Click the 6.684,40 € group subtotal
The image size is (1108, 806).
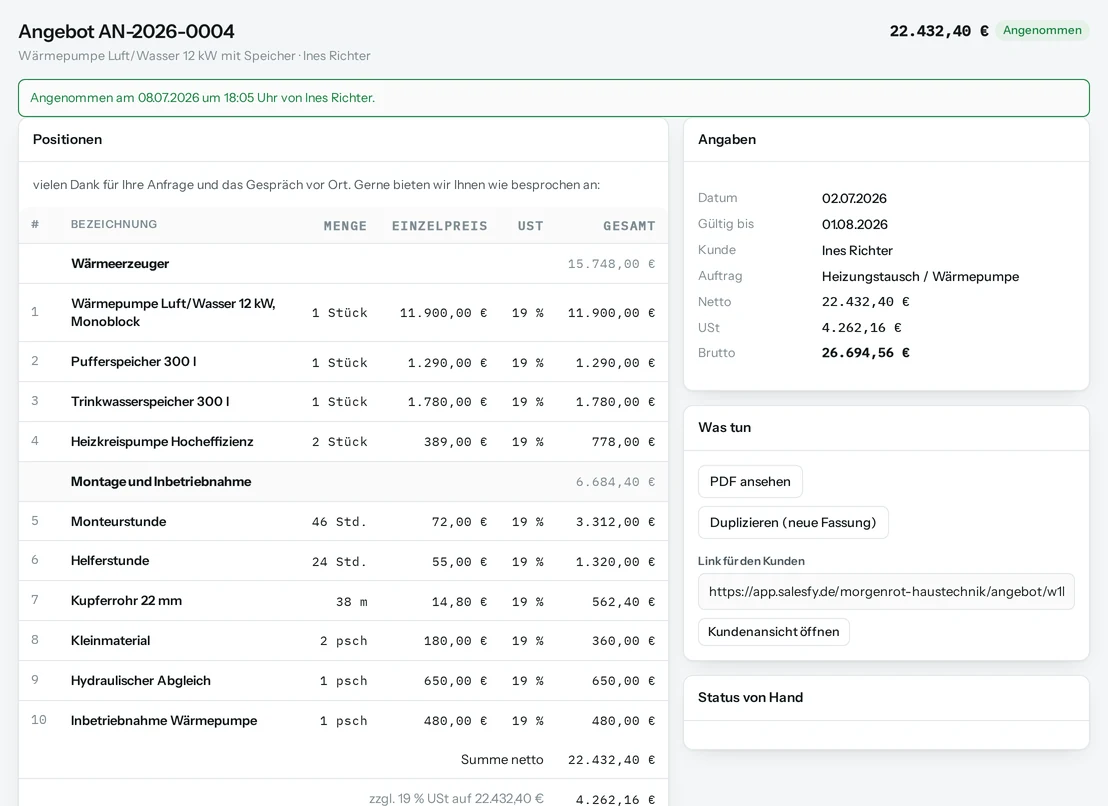point(615,482)
